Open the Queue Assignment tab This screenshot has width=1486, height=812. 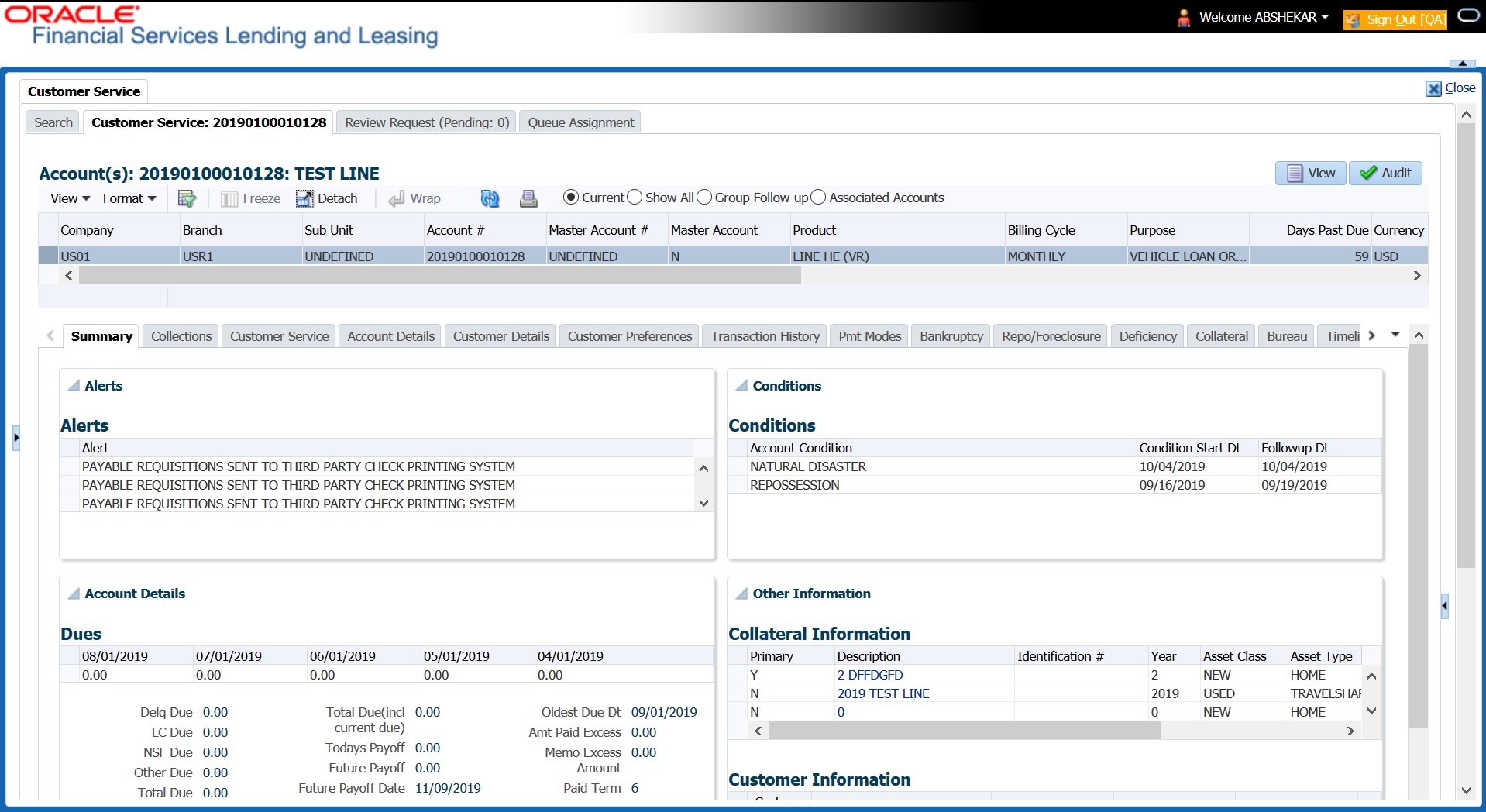pyautogui.click(x=580, y=122)
